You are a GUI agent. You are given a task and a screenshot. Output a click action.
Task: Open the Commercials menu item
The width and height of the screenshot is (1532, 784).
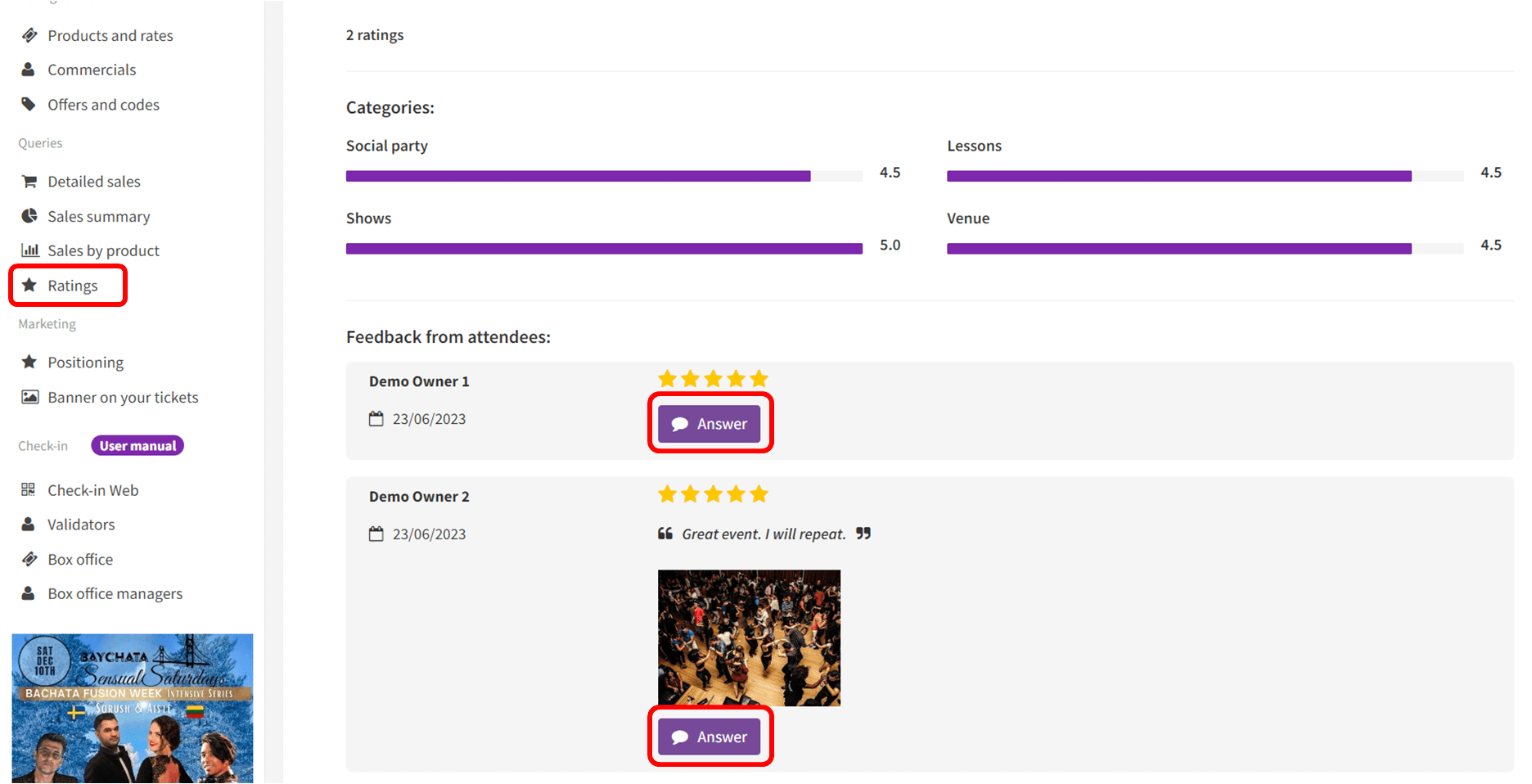tap(92, 70)
